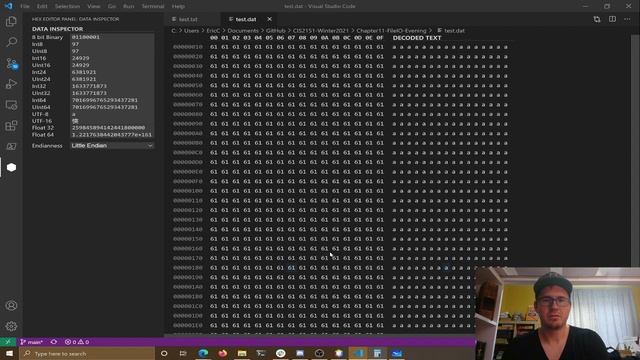The image size is (640, 360).
Task: Click Chapter11-FileIO-Evening breadcrumb segment
Action: coord(391,31)
